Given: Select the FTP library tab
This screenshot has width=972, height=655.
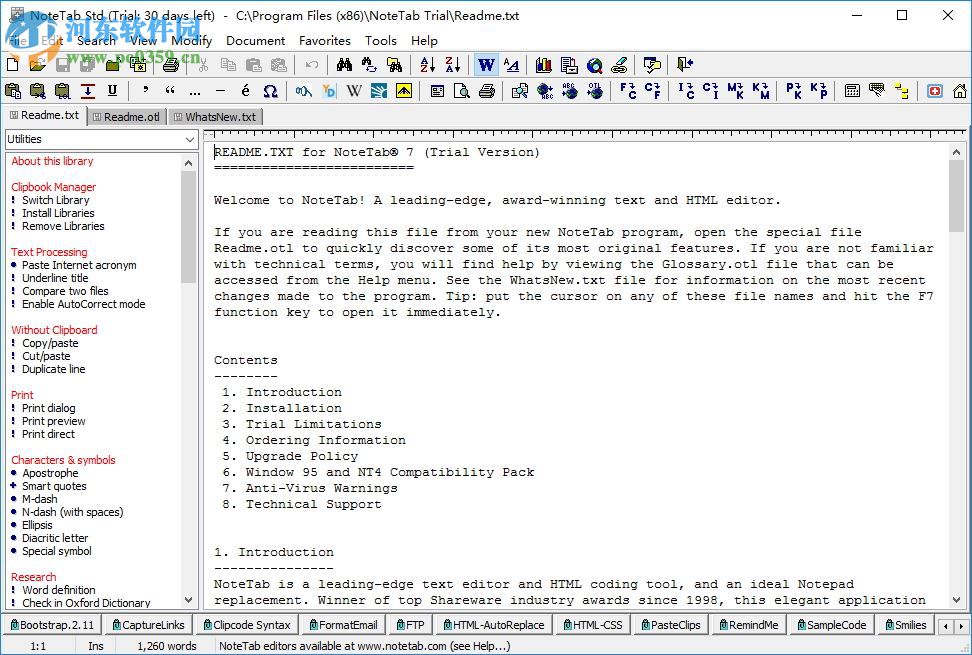Looking at the screenshot, I should [x=410, y=625].
